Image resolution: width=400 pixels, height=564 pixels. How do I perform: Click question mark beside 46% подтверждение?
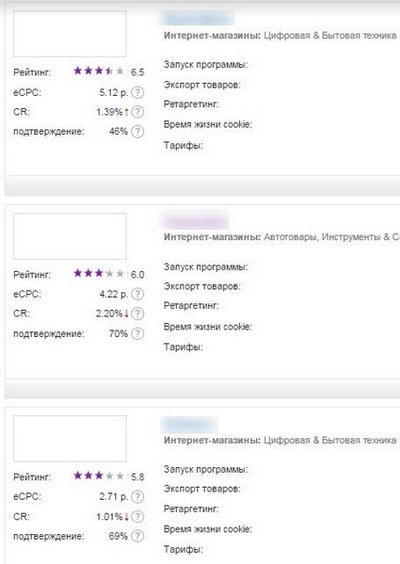tap(137, 132)
